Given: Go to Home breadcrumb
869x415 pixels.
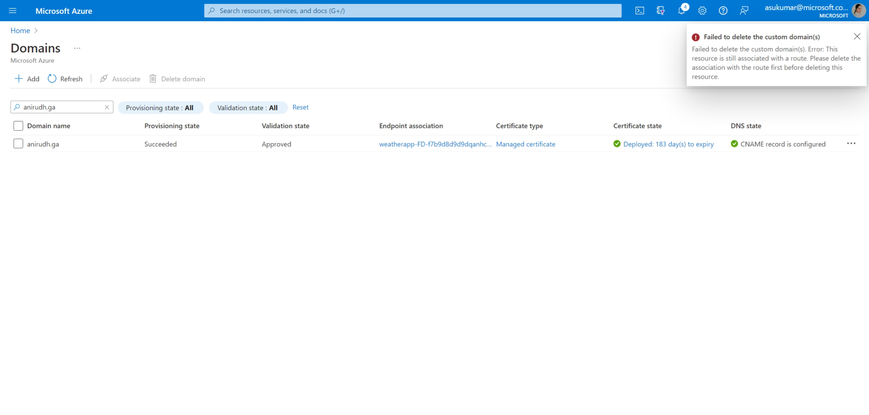Looking at the screenshot, I should click(x=21, y=30).
